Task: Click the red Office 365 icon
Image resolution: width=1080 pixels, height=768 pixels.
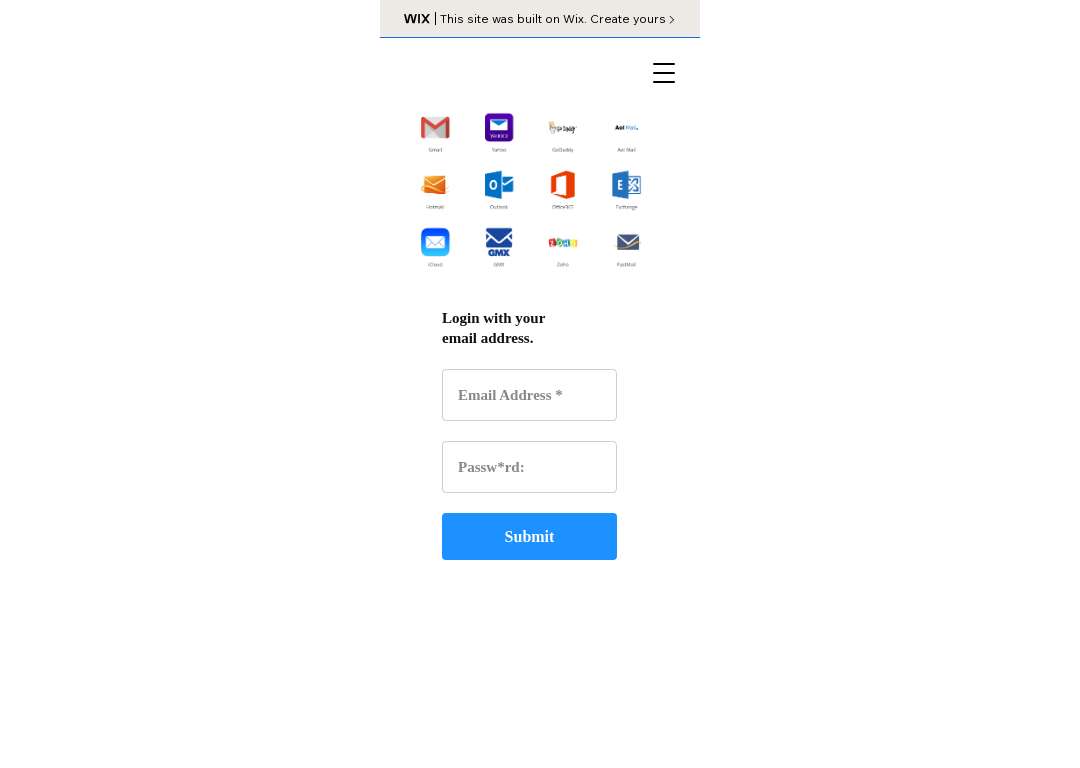Action: 562,185
